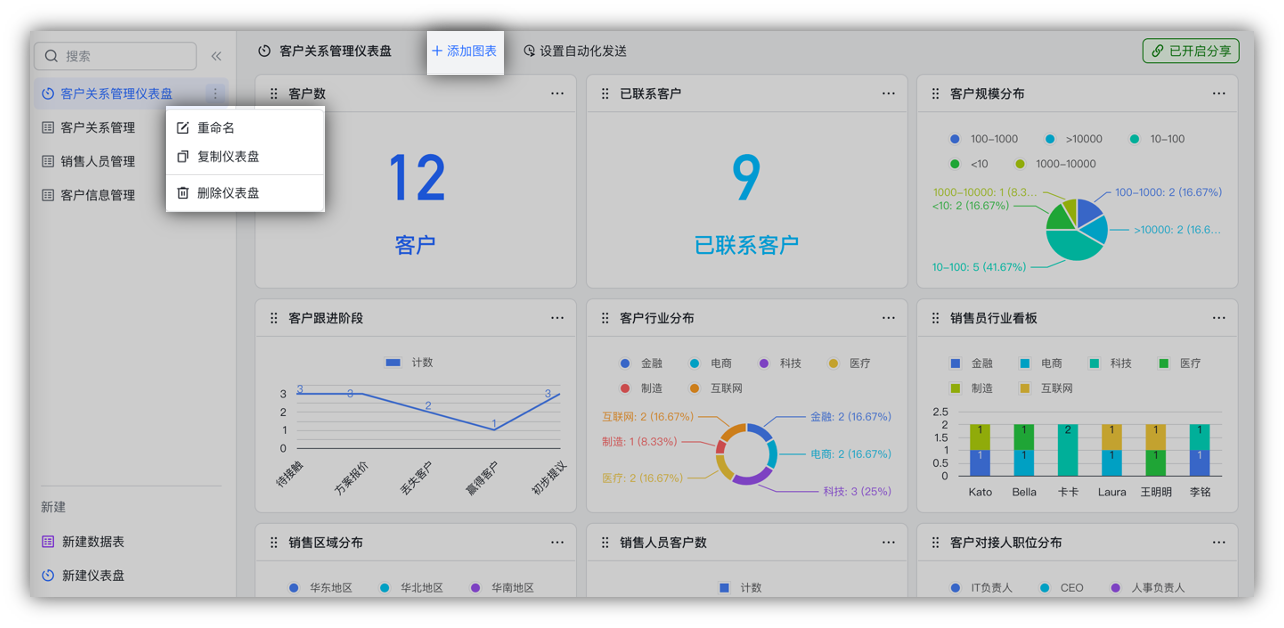Click the 卡卡 bar in 销售员行业看板

tap(1068, 450)
